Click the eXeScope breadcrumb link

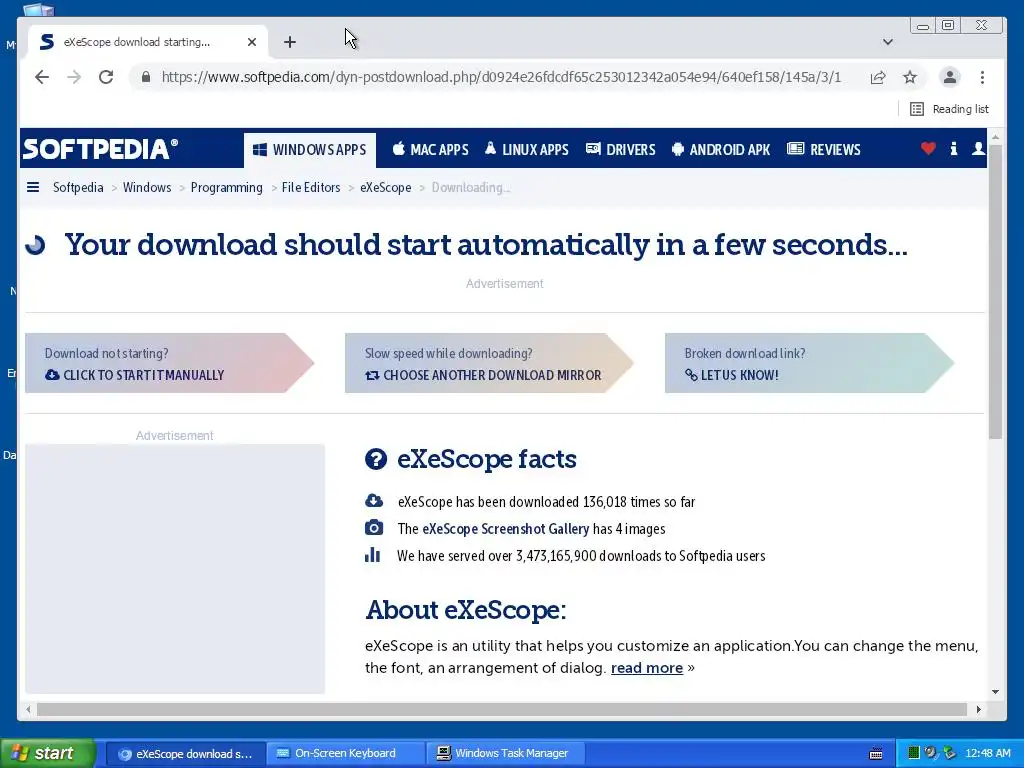point(385,187)
